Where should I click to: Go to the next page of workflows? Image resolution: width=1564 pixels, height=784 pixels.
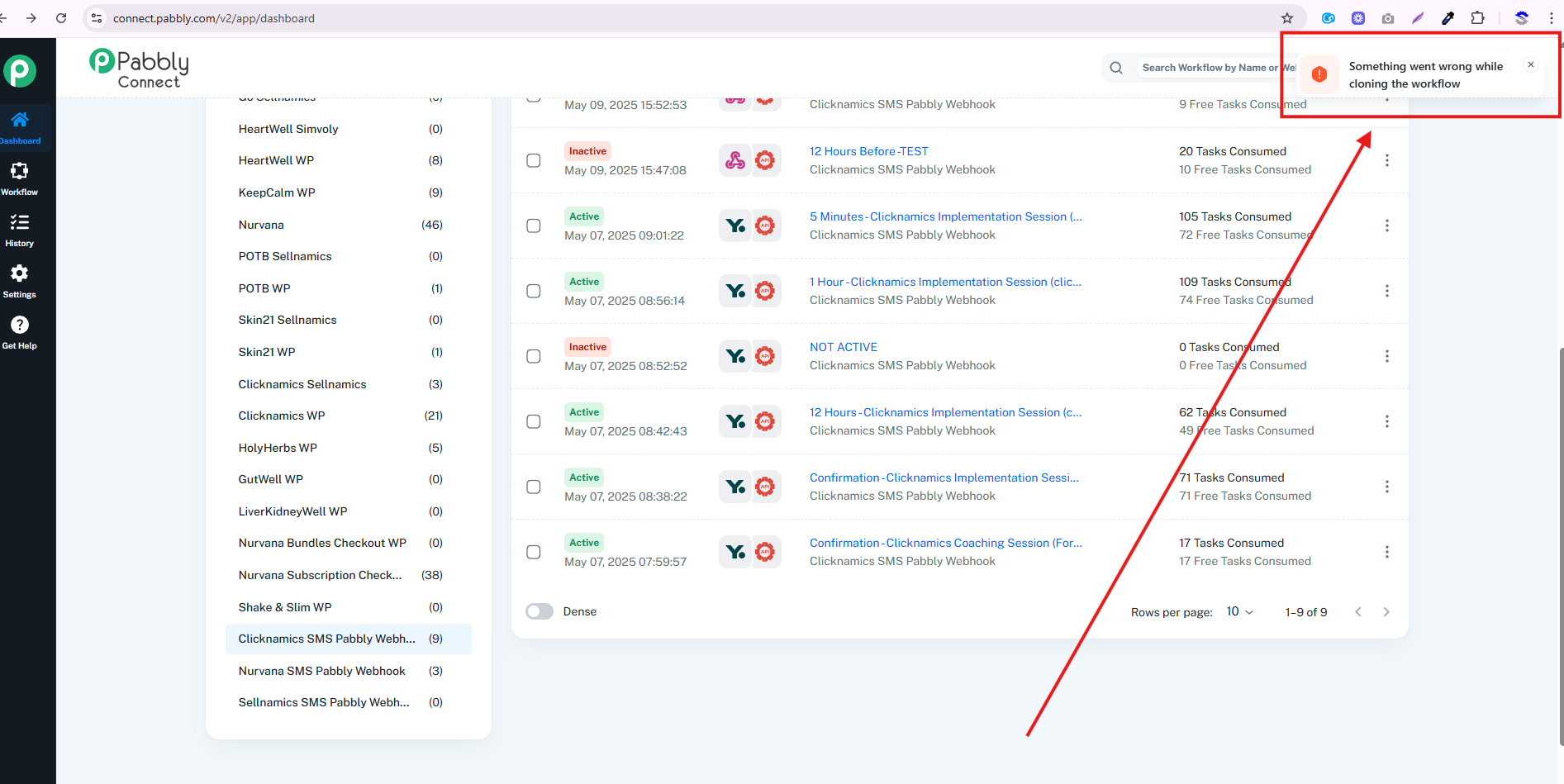pos(1386,611)
